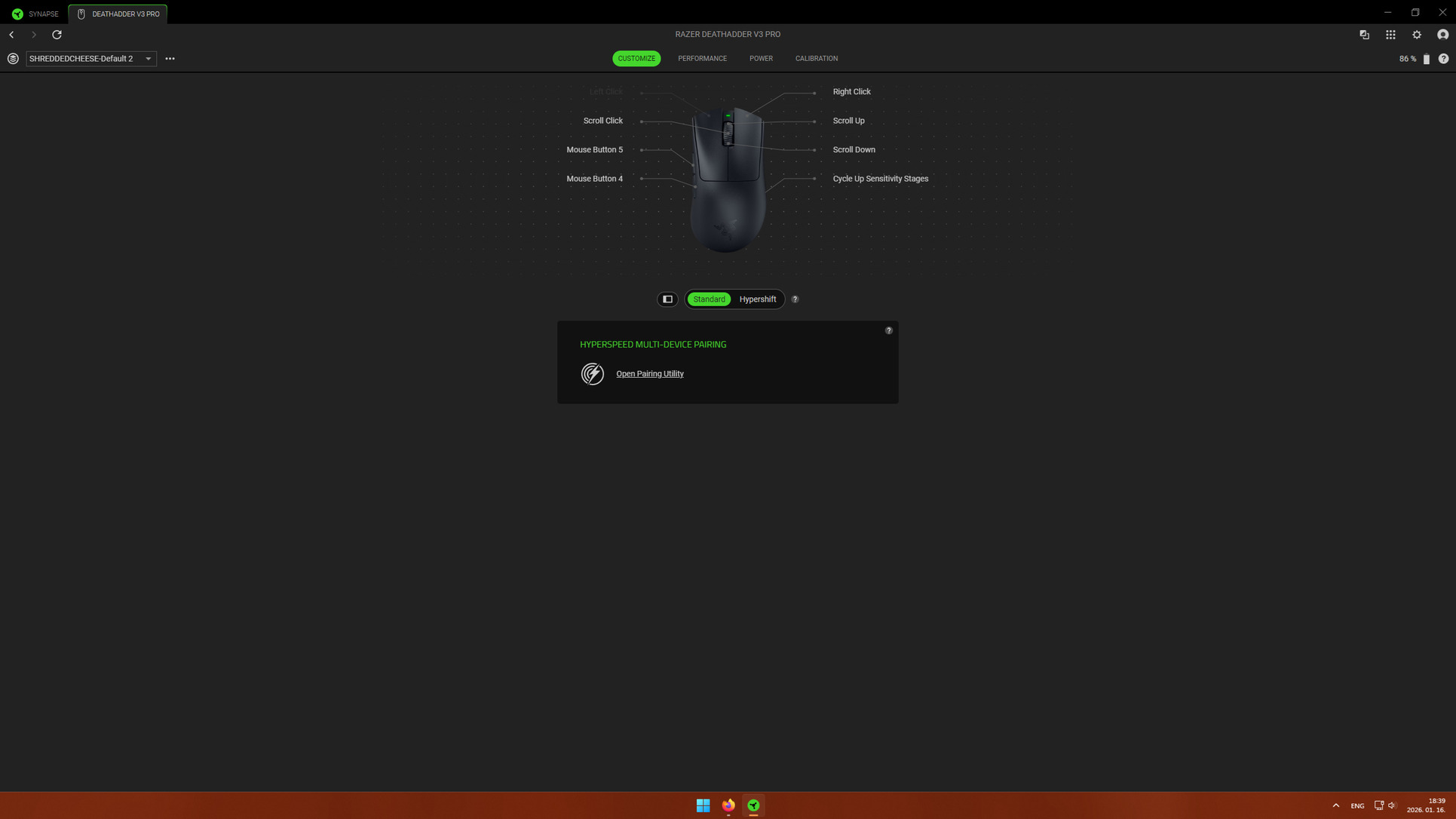Click the refresh icon in navigation bar
This screenshot has width=1456, height=819.
(57, 35)
